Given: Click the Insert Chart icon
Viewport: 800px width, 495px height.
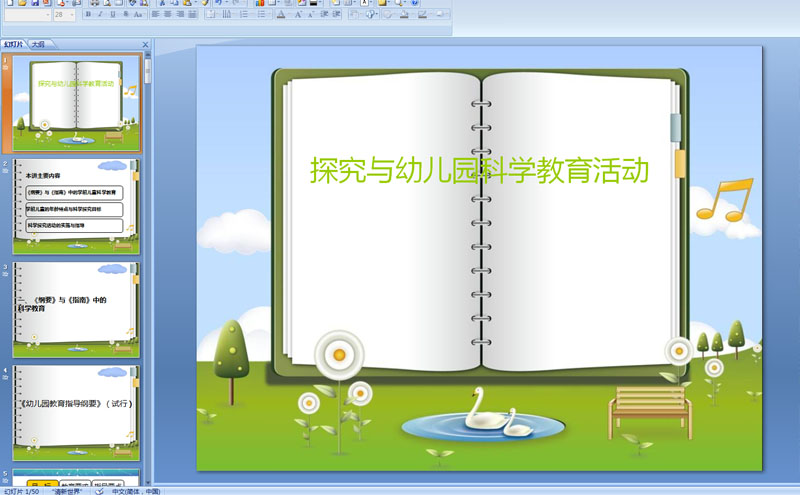Looking at the screenshot, I should point(260,3).
